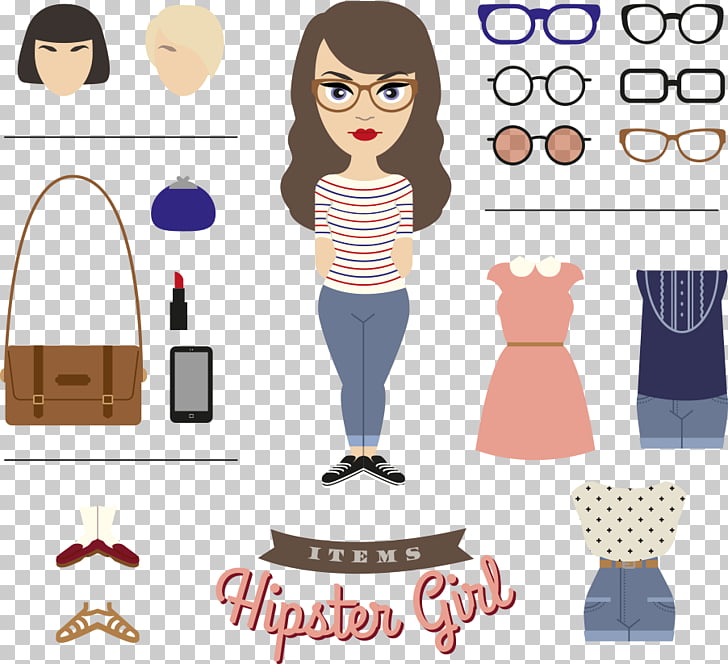728x664 pixels.
Task: Click the 'Hipster Girl' script title
Action: [366, 609]
